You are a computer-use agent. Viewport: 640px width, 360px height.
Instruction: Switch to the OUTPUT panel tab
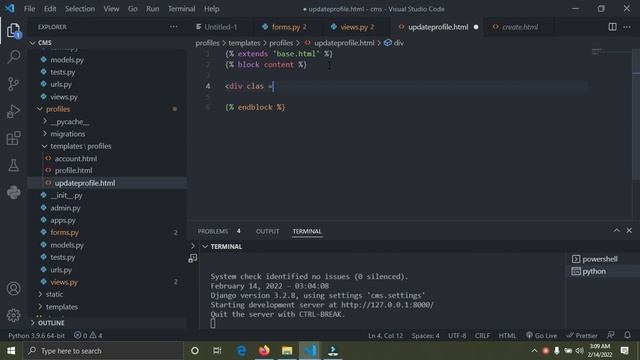[x=267, y=231]
